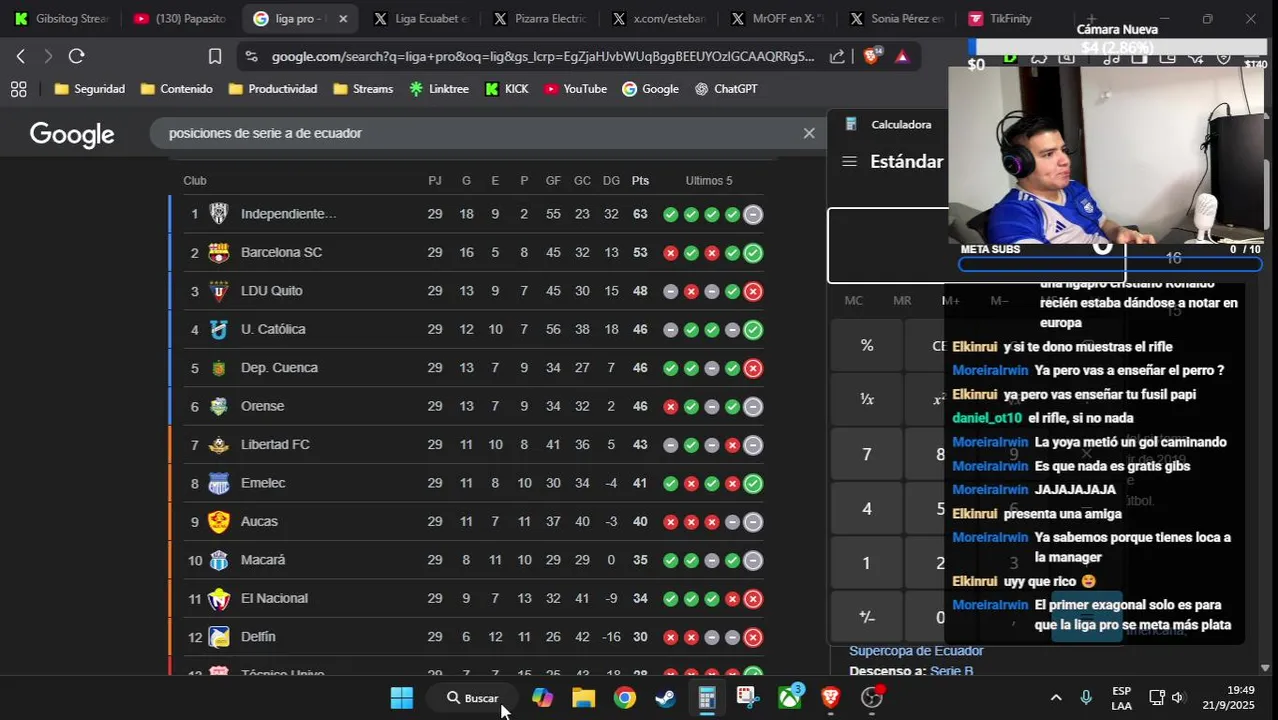
Task: Click the Google search input field
Action: click(x=480, y=133)
